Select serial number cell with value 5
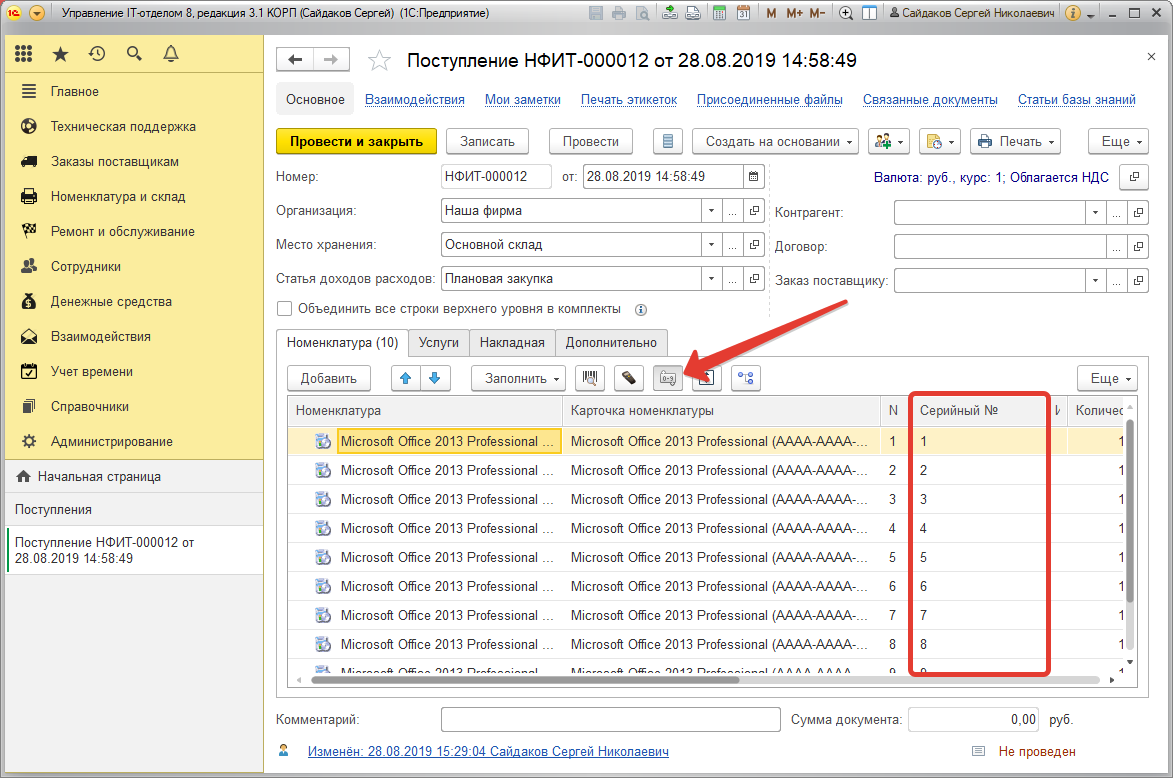The width and height of the screenshot is (1173, 778). click(x=980, y=557)
